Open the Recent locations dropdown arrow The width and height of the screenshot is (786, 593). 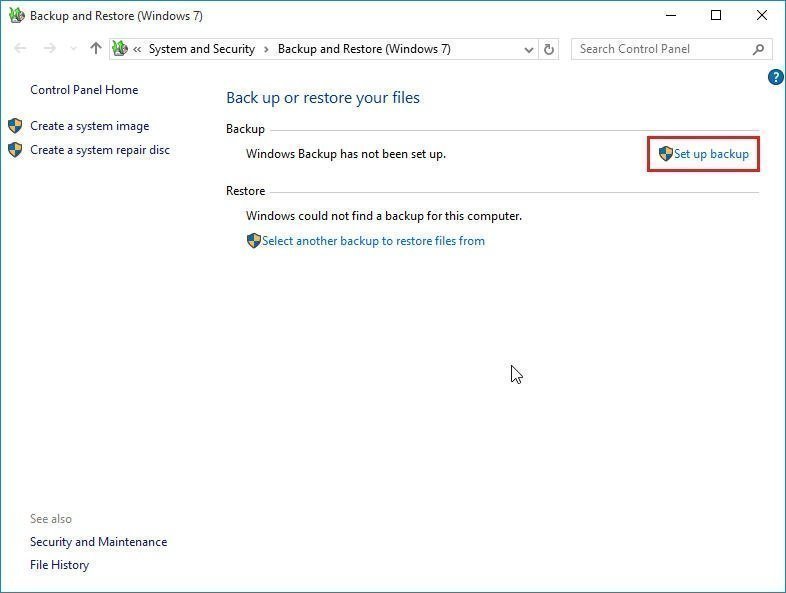point(74,49)
